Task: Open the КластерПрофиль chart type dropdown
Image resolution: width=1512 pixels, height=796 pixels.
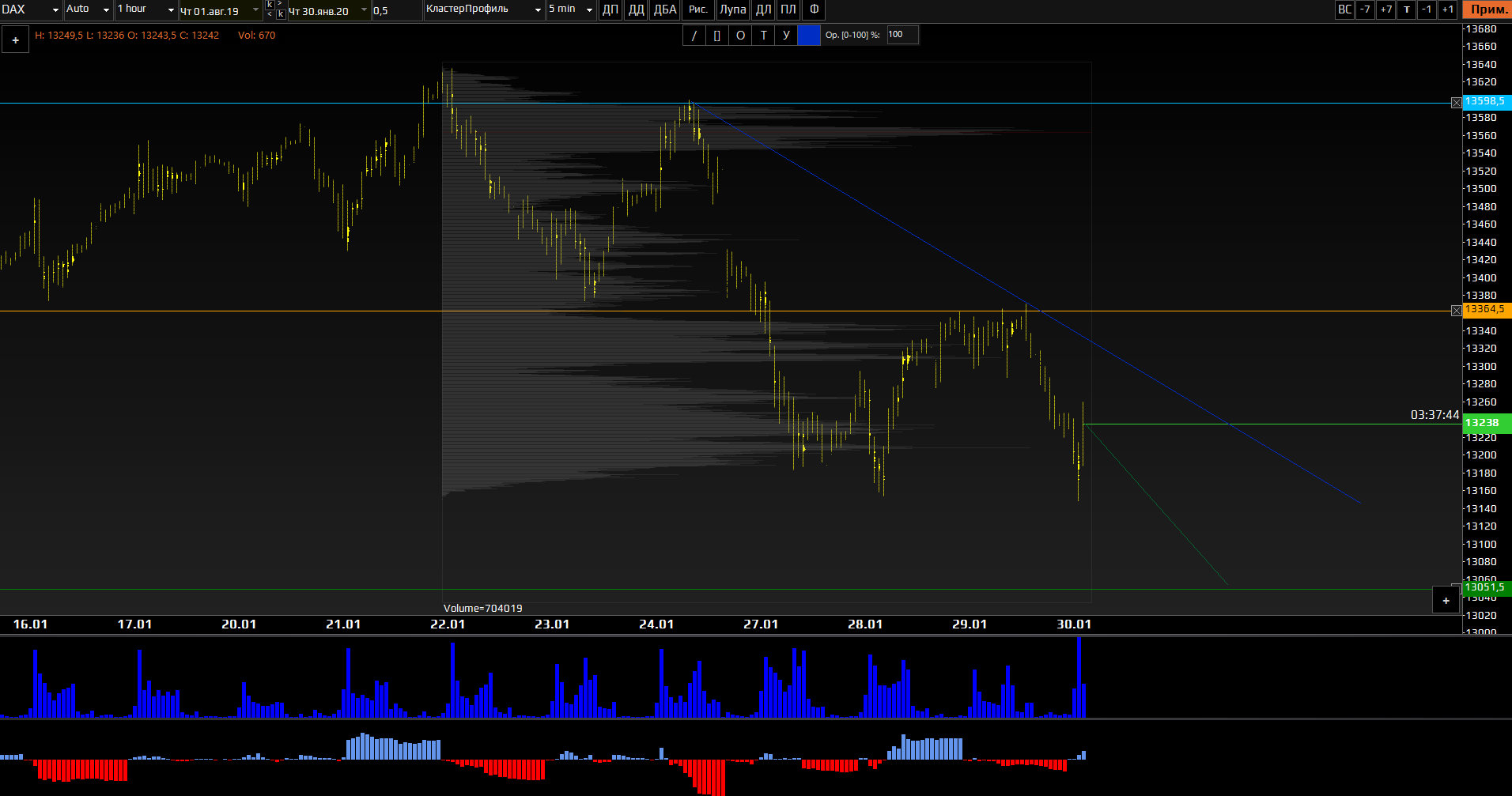Action: [x=484, y=9]
